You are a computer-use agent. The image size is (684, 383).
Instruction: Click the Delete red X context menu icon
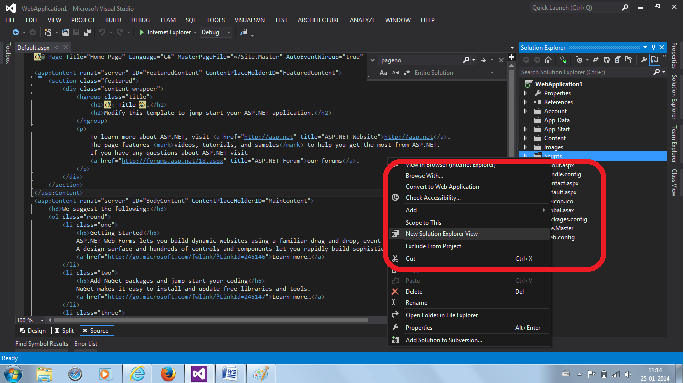coord(395,291)
